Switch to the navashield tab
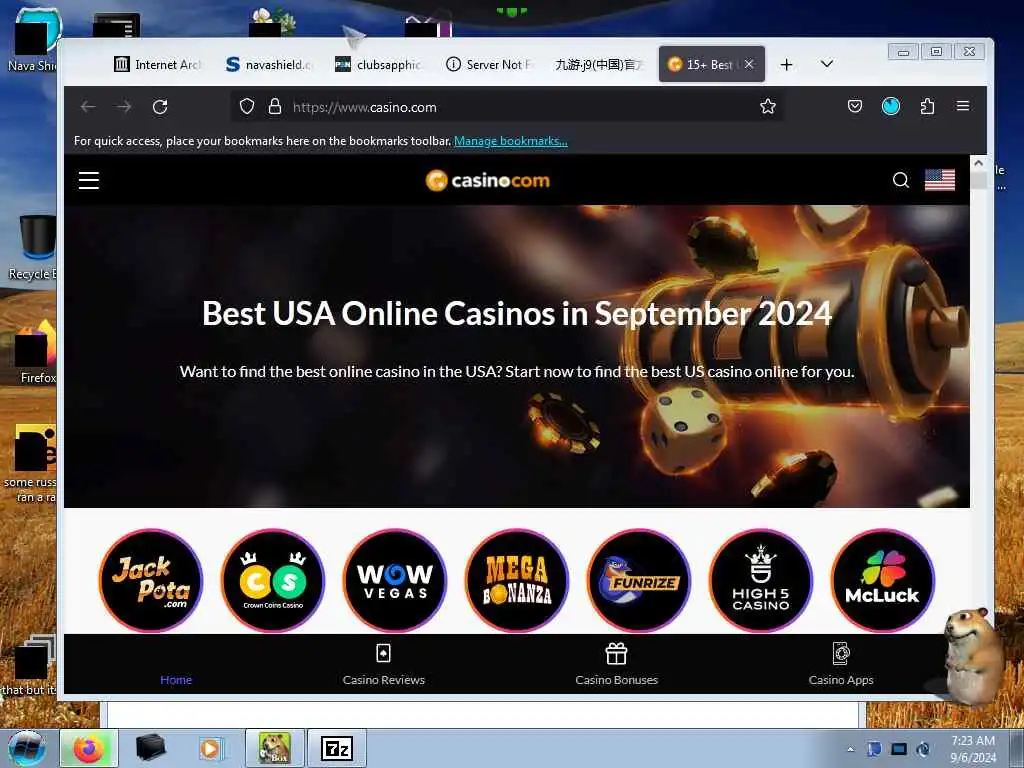The image size is (1024, 768). [x=269, y=64]
